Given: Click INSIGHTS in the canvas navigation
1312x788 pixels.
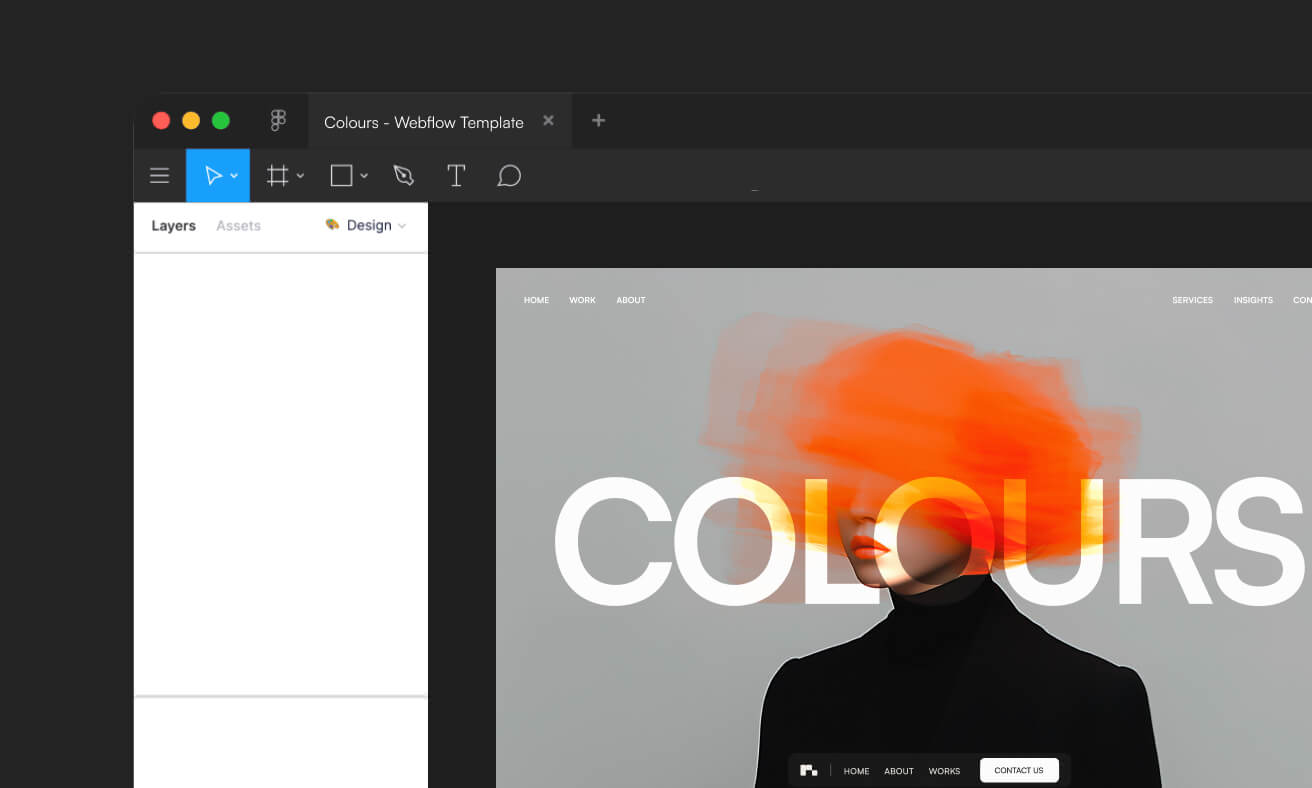Looking at the screenshot, I should click(x=1253, y=300).
